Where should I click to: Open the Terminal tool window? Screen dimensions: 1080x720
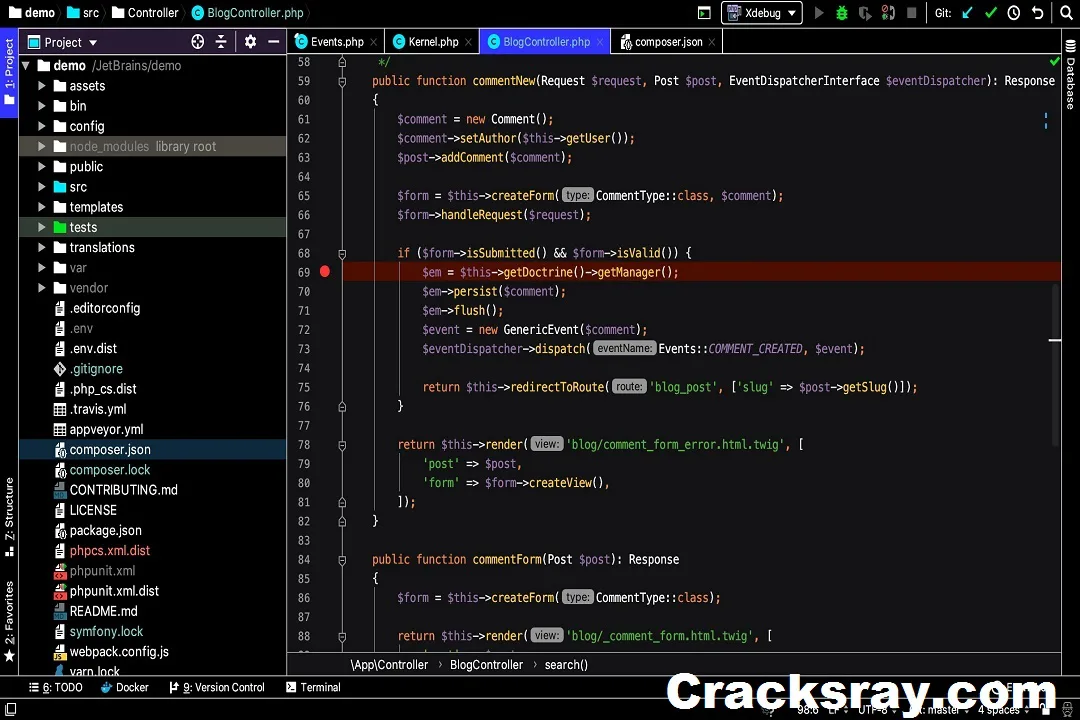[313, 687]
